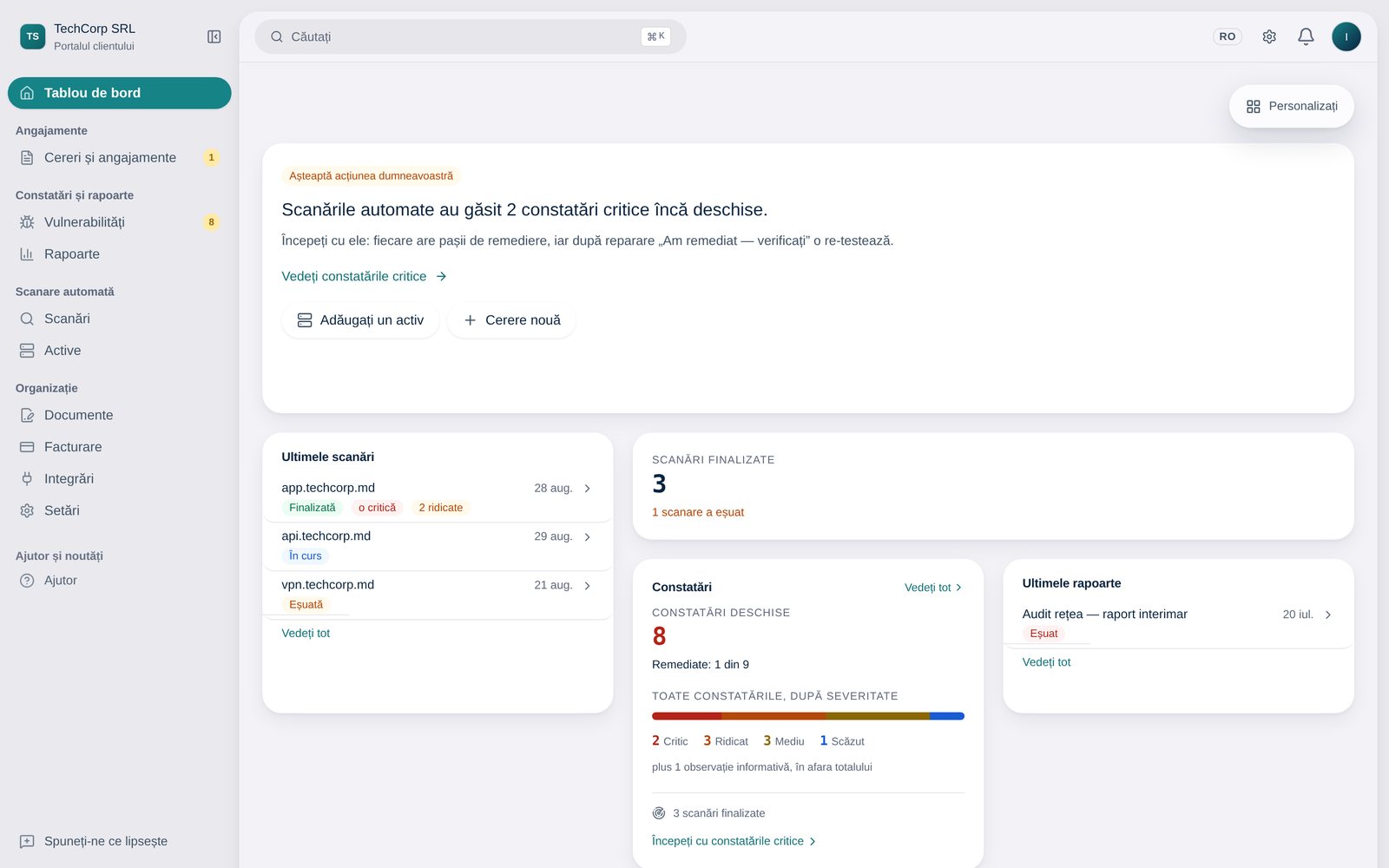Click the Setări gear icon in sidebar

pyautogui.click(x=27, y=511)
